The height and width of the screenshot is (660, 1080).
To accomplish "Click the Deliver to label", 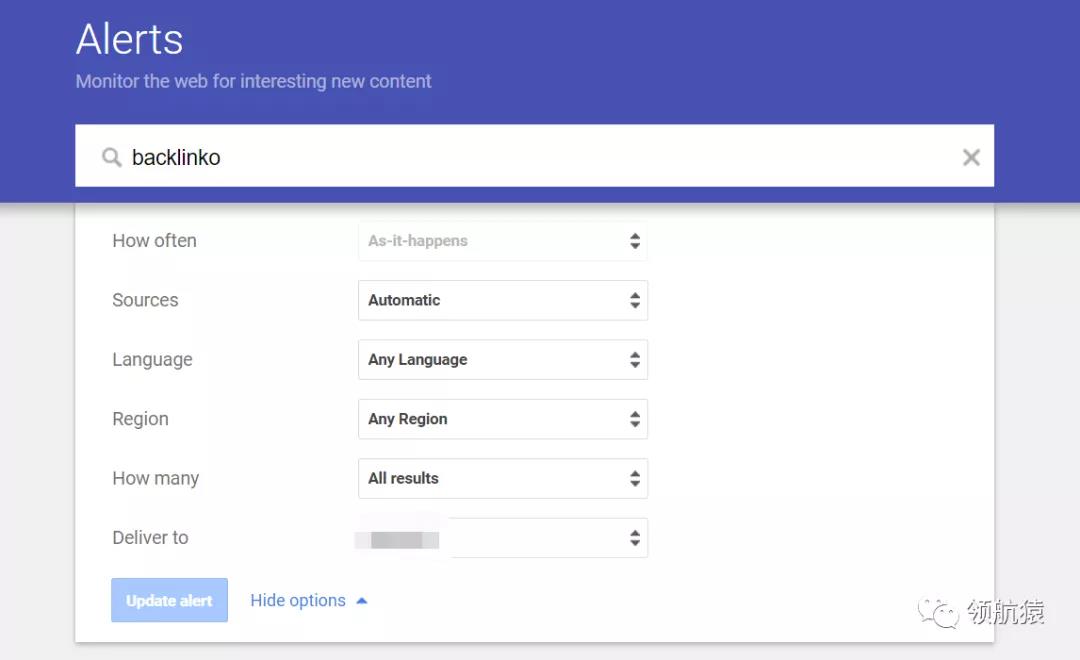I will point(150,538).
